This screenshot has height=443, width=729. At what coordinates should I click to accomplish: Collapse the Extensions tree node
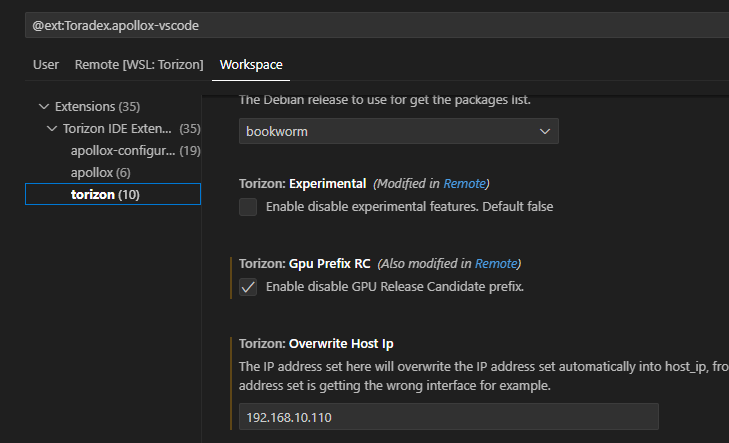pos(44,106)
